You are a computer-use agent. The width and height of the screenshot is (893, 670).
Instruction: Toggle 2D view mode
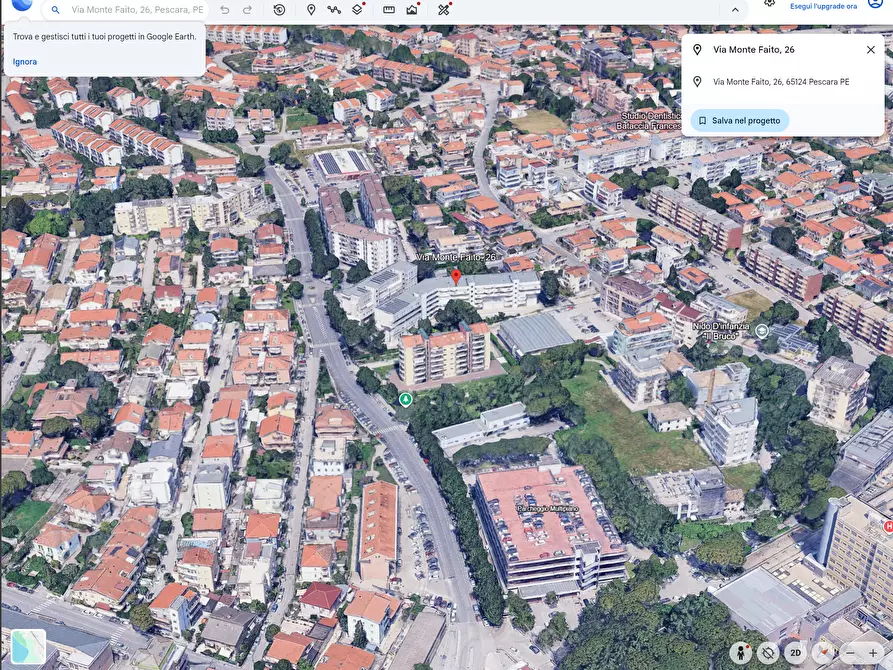(x=795, y=652)
